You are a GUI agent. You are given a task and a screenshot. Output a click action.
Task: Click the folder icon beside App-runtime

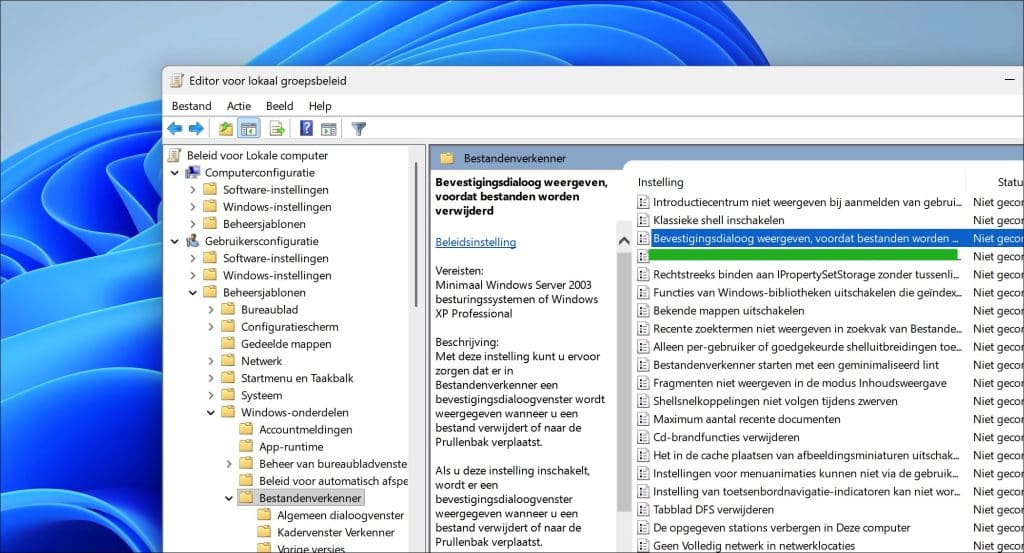coord(246,447)
